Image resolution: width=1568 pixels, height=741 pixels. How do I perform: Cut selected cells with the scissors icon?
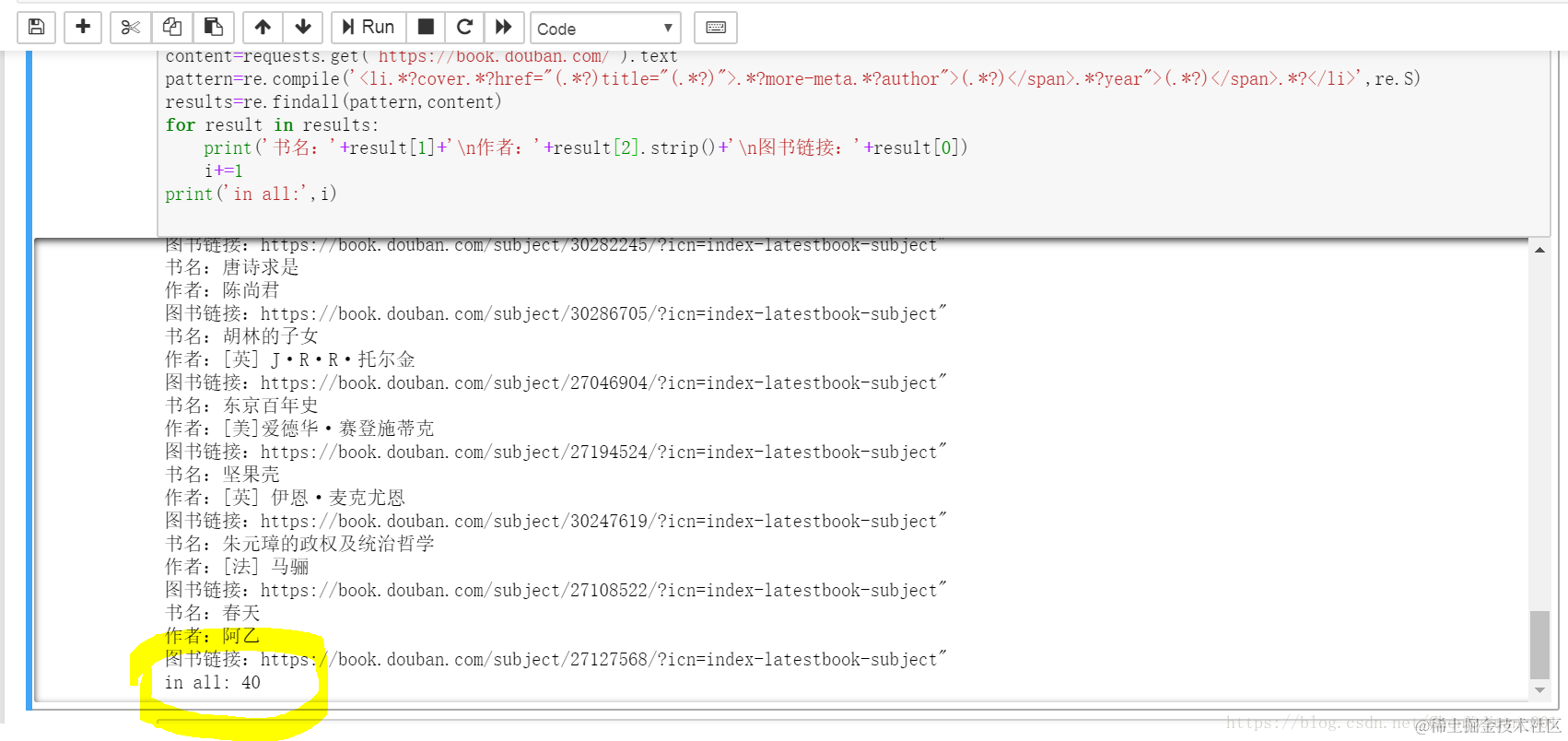tap(131, 28)
